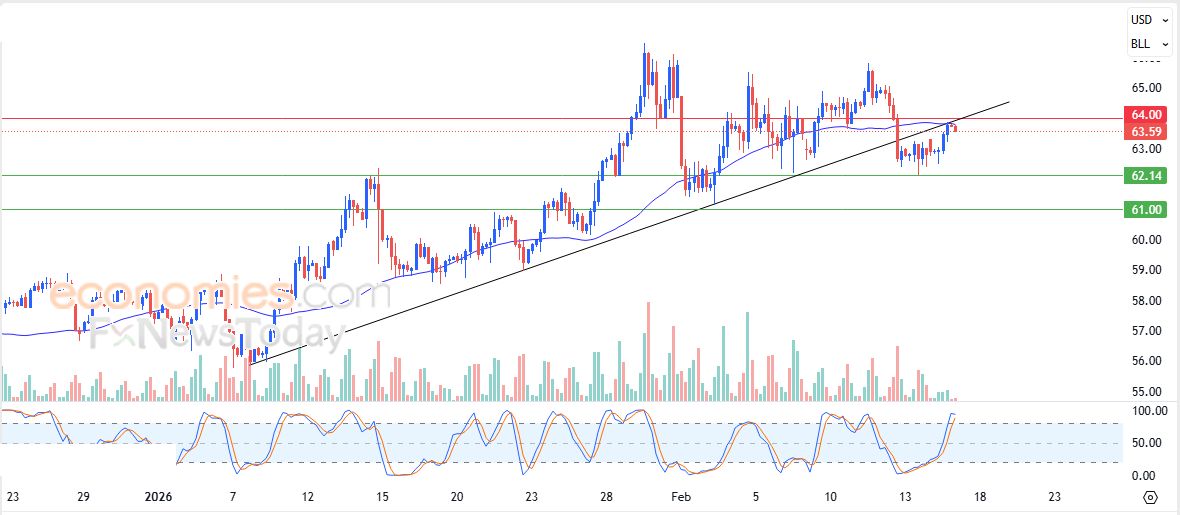The height and width of the screenshot is (515, 1180).
Task: Click the Feb label on time axis
Action: 681,496
